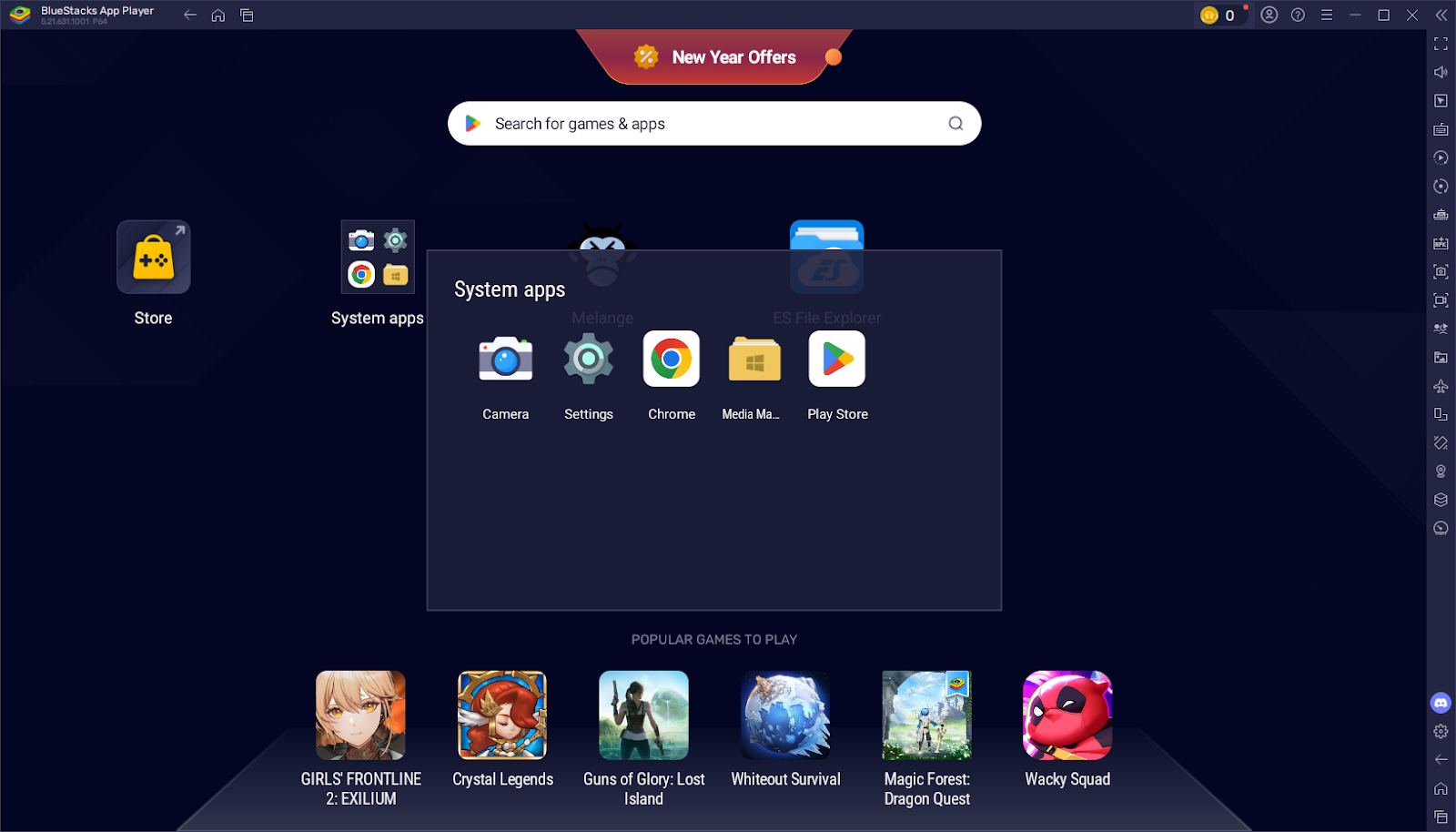Click the speedometer eco mode icon
This screenshot has height=832, width=1456.
pos(1441,528)
